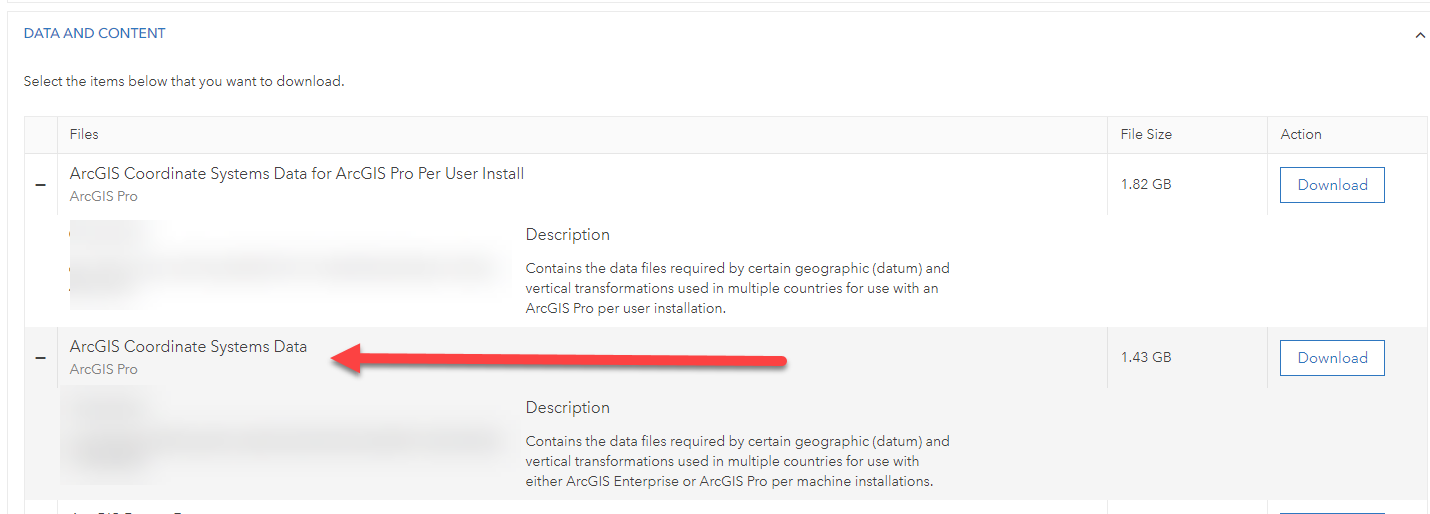Click the 1.43 GB file size value

point(1146,358)
